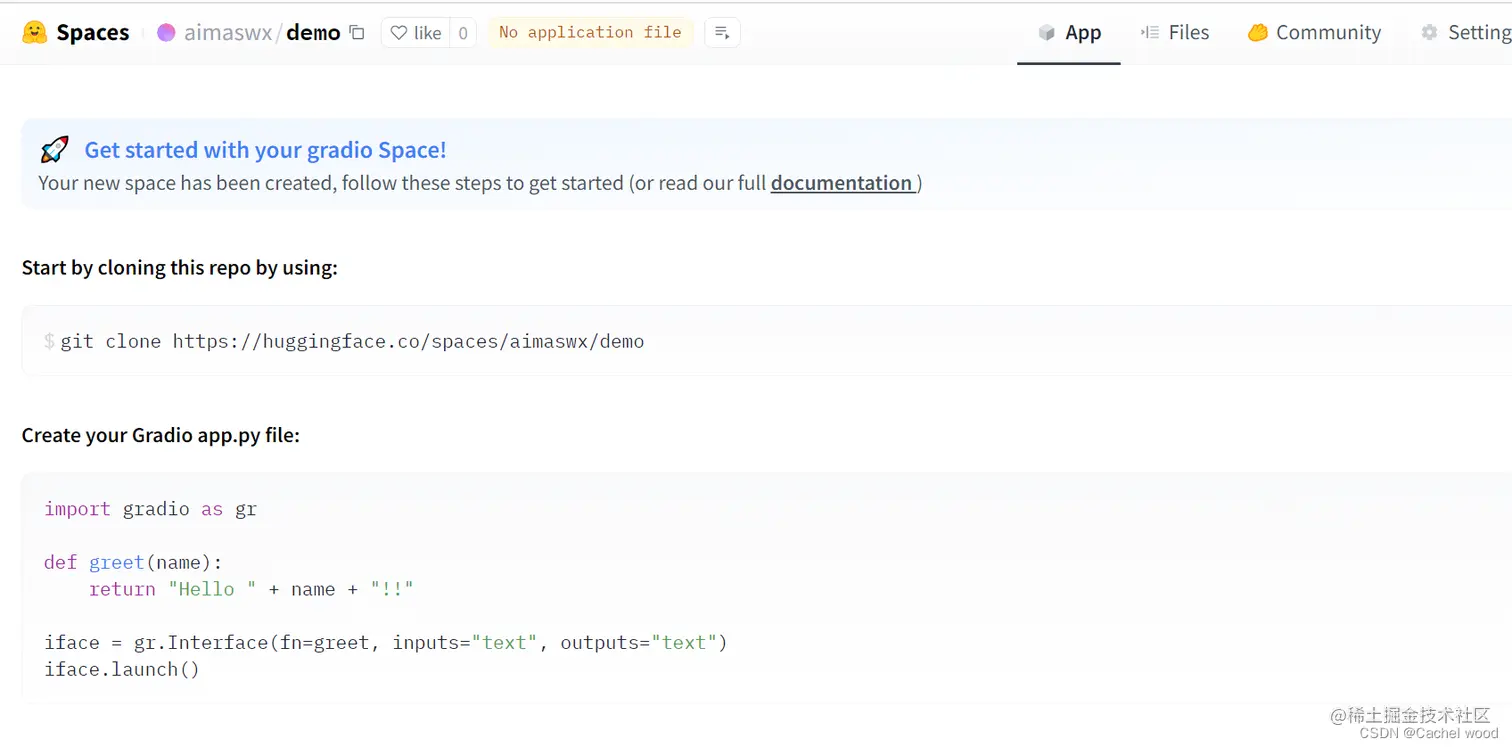Open the logs list icon button

722,33
